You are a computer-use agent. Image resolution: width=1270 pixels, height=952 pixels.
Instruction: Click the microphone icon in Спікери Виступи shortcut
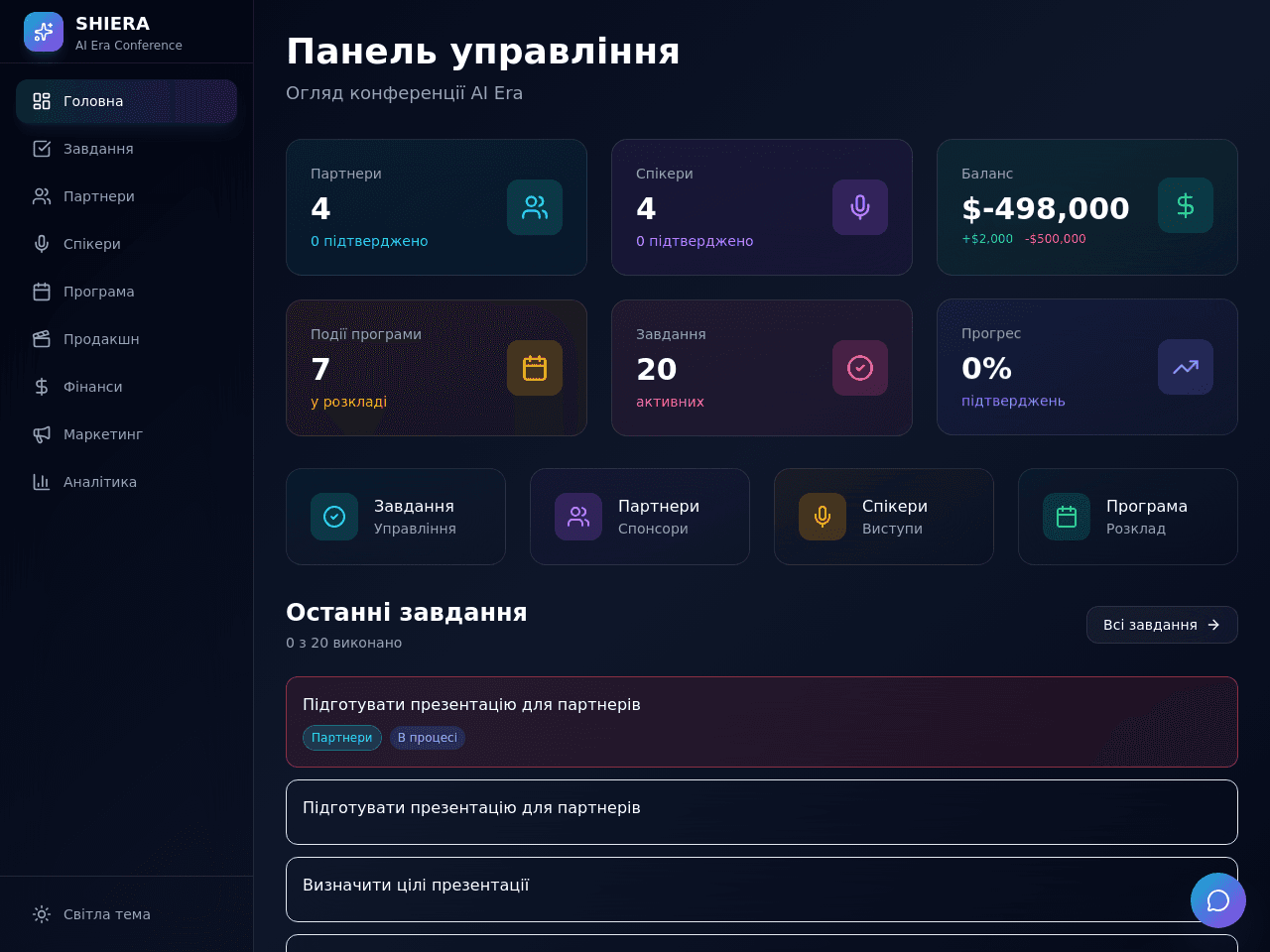(823, 517)
